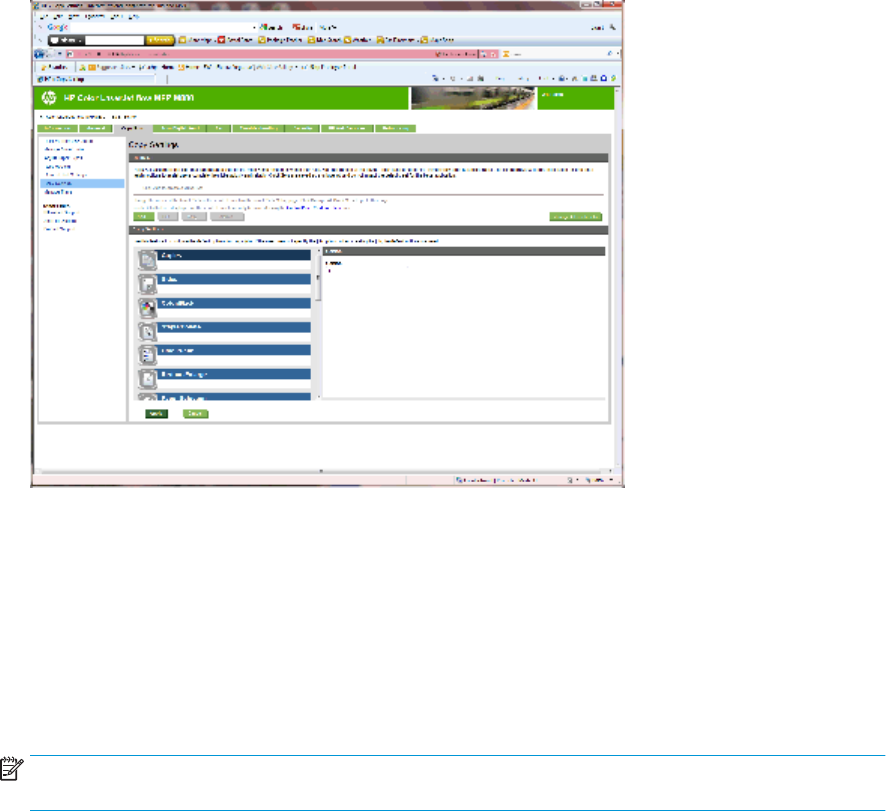The image size is (886, 811).
Task: Switch to the General tab
Action: 95,128
